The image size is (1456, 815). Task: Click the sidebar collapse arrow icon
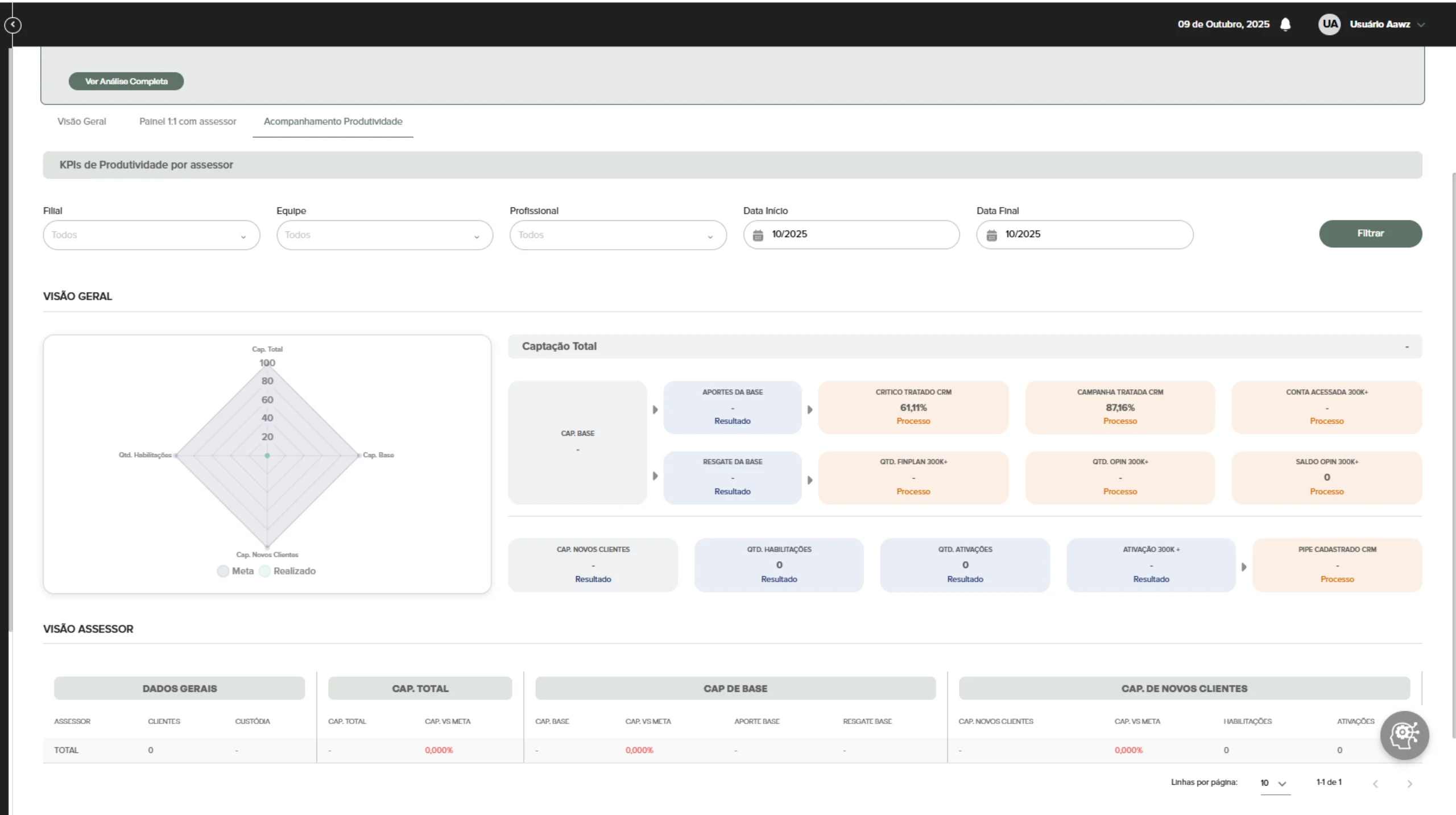(x=13, y=25)
